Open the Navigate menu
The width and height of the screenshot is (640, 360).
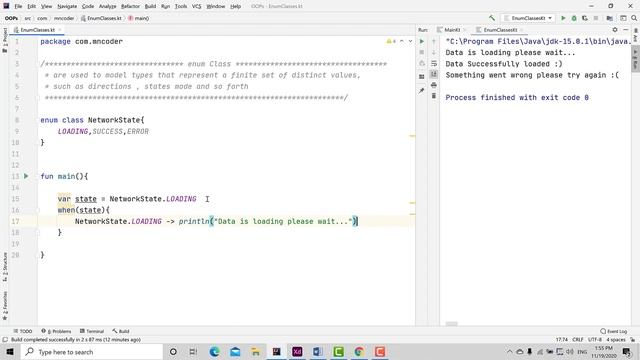67,6
